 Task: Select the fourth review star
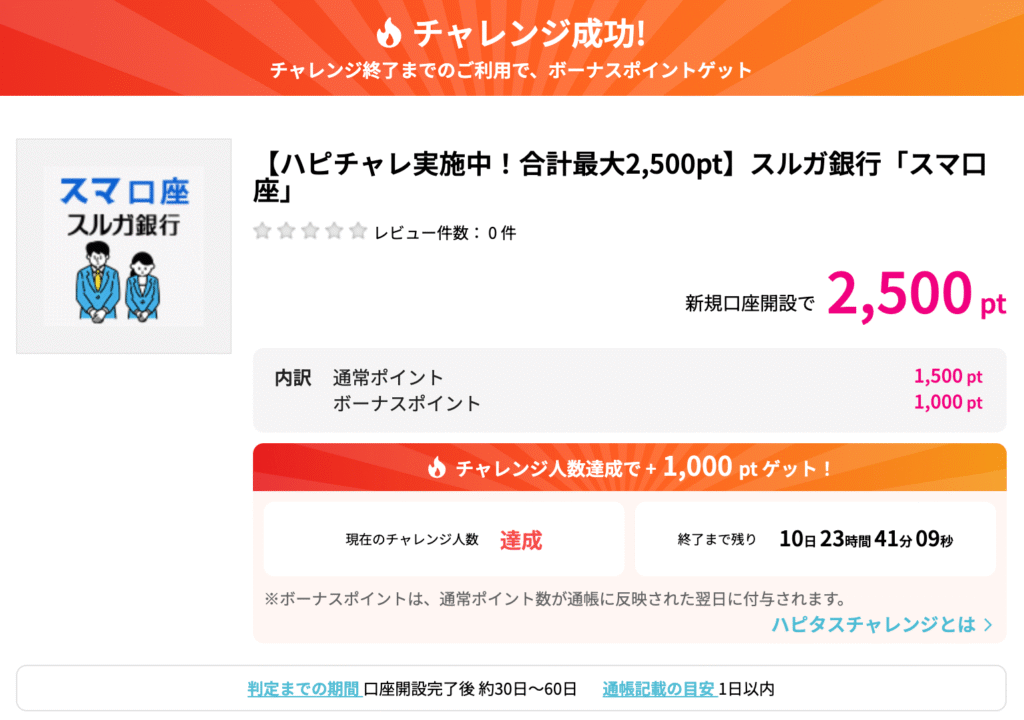click(334, 231)
